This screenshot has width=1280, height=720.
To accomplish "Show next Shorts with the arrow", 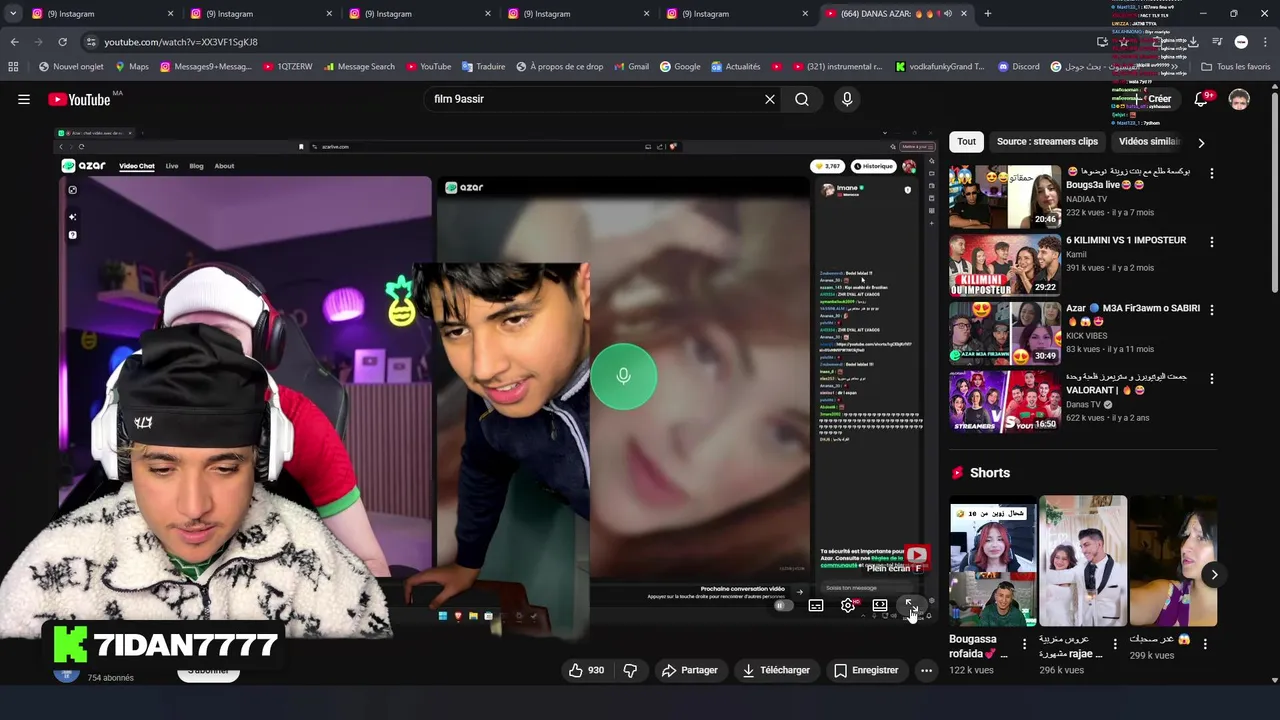I will pos(1214,574).
